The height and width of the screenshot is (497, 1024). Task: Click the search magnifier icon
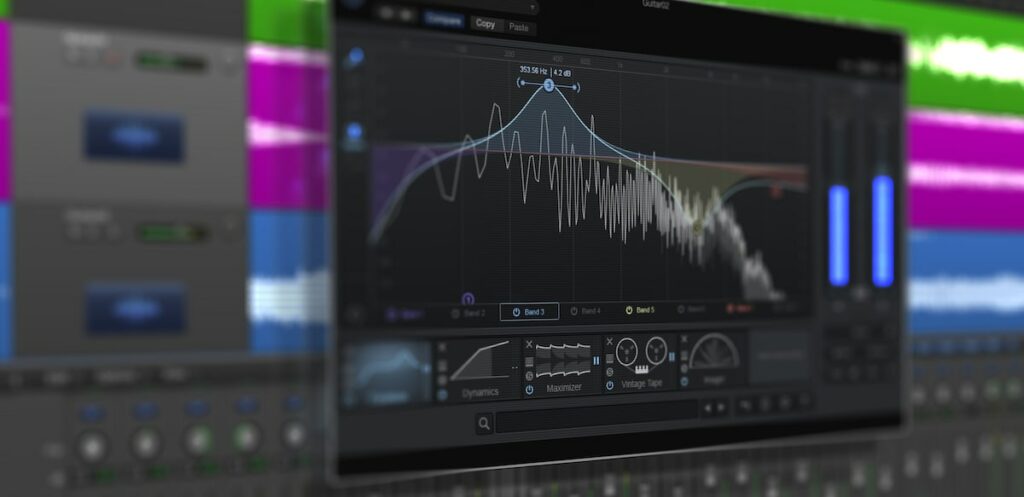(484, 425)
